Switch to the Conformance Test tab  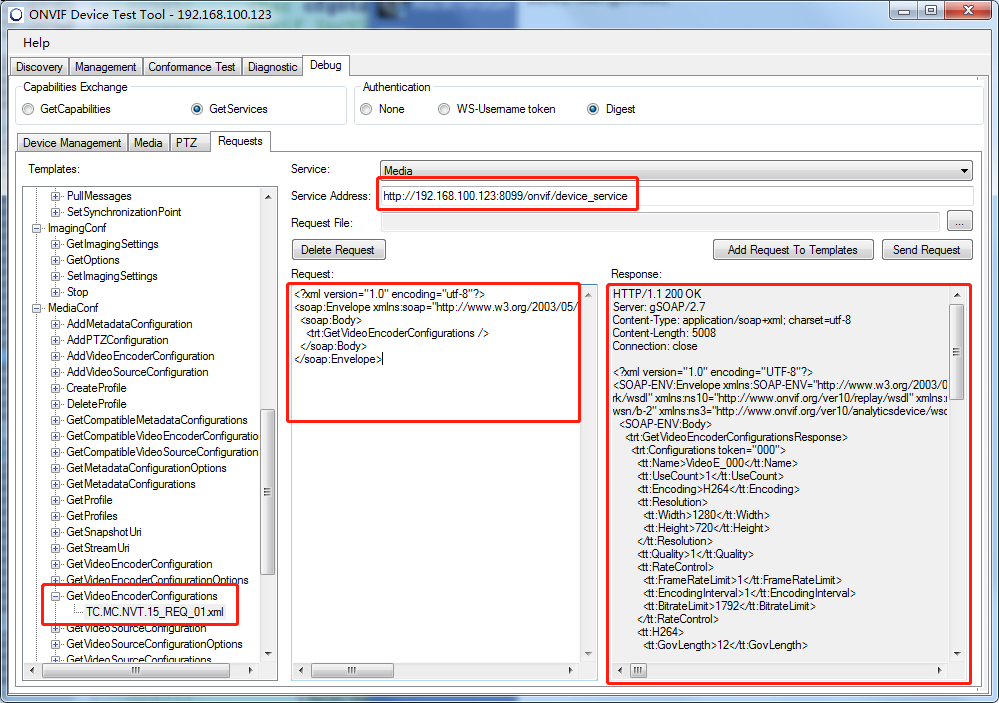pyautogui.click(x=192, y=66)
